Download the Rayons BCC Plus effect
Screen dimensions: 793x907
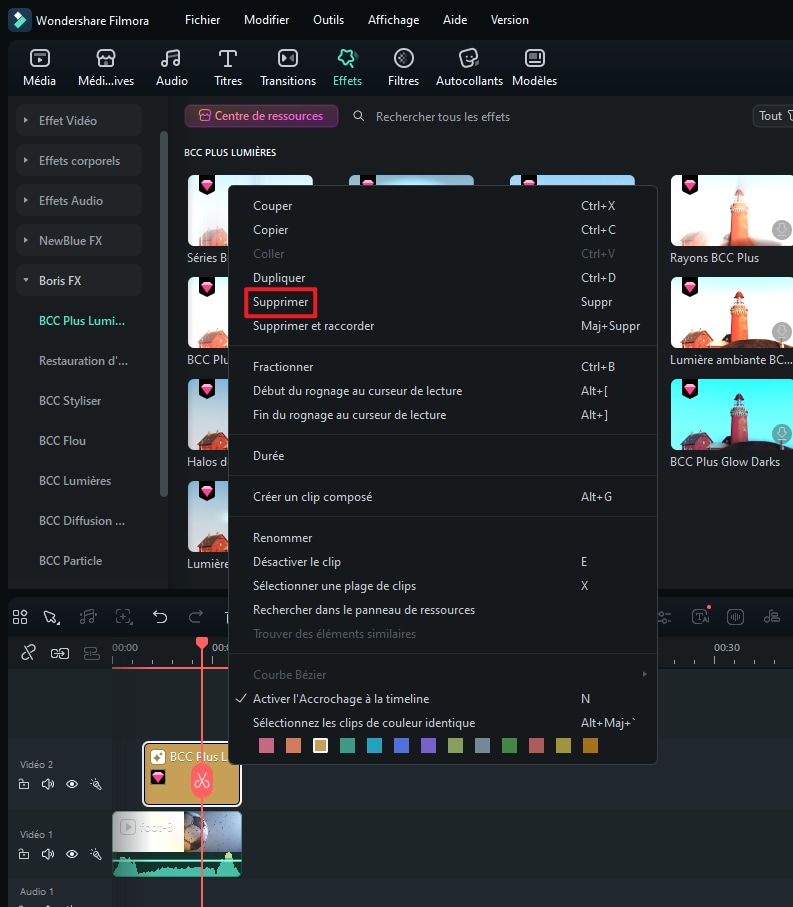[781, 230]
